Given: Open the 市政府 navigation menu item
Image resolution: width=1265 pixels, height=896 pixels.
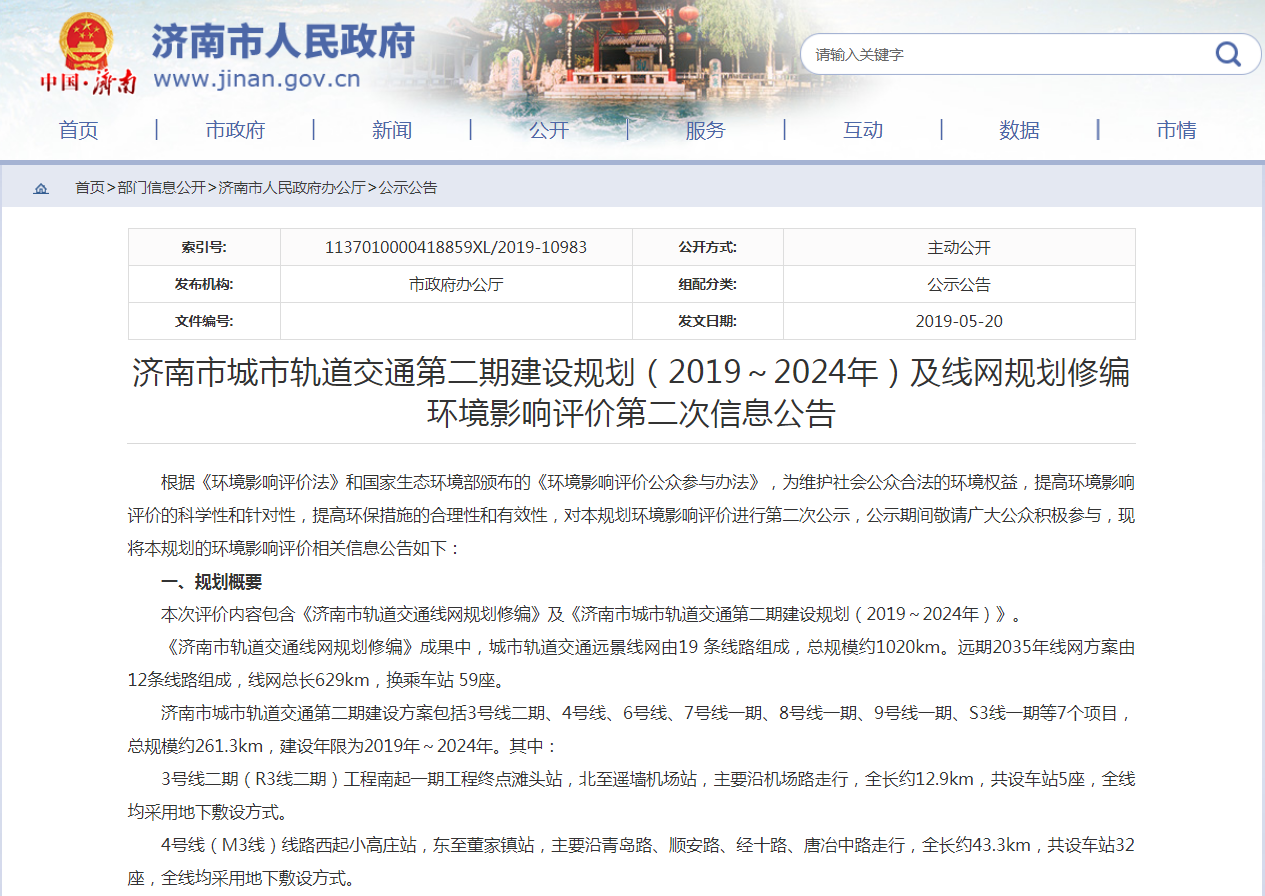Looking at the screenshot, I should pos(235,130).
